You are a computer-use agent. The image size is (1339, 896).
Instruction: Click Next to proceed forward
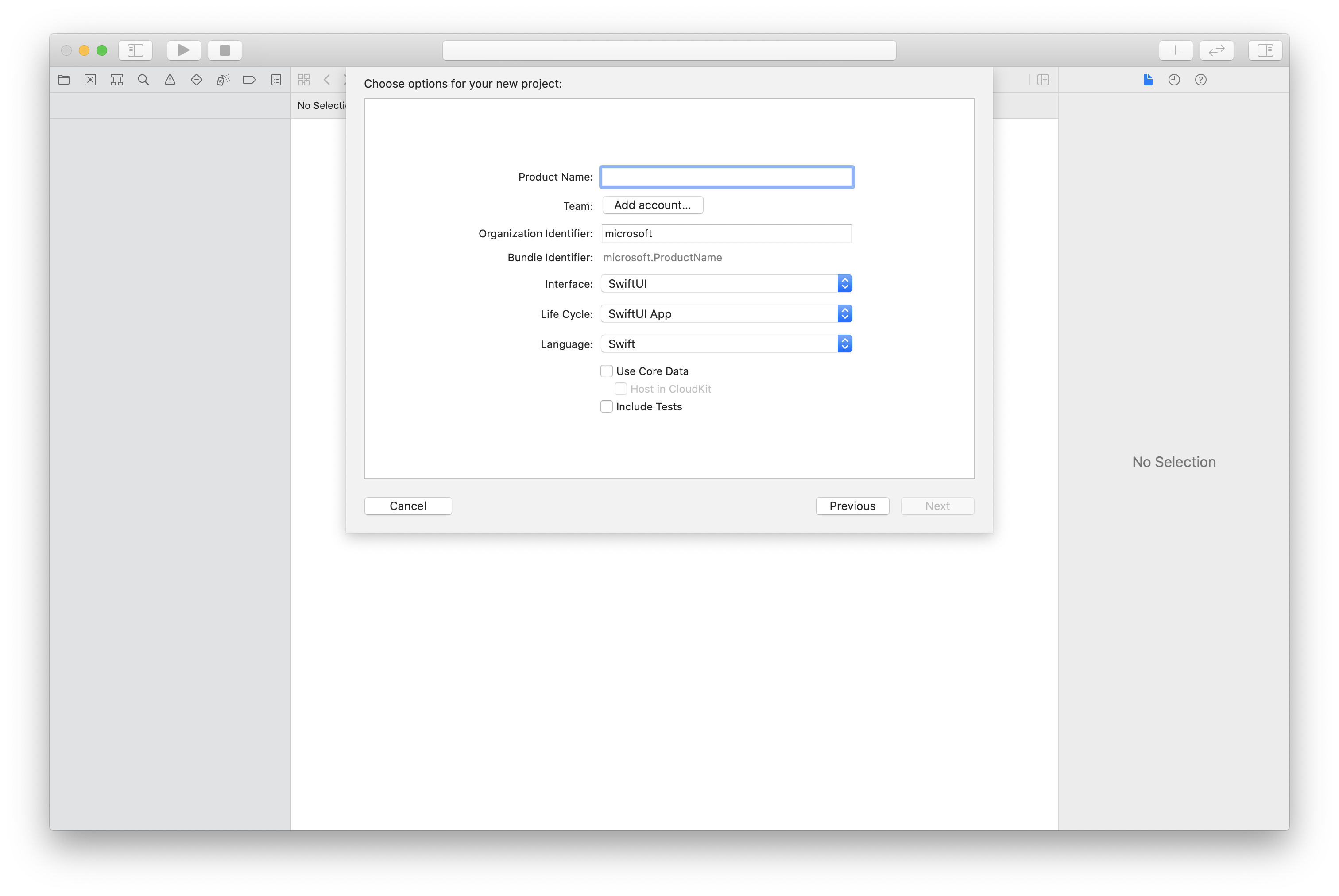tap(937, 505)
